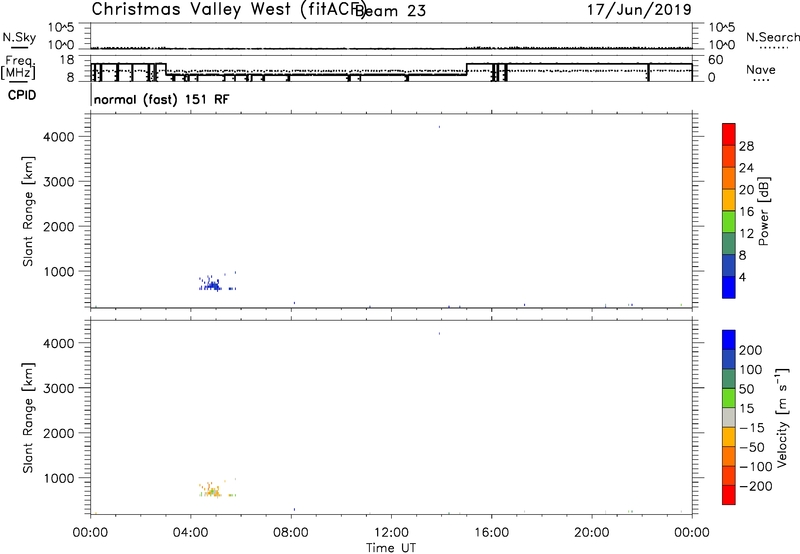The height and width of the screenshot is (554, 800).
Task: Click the frequency step-up near 15:00 UT
Action: click(466, 69)
